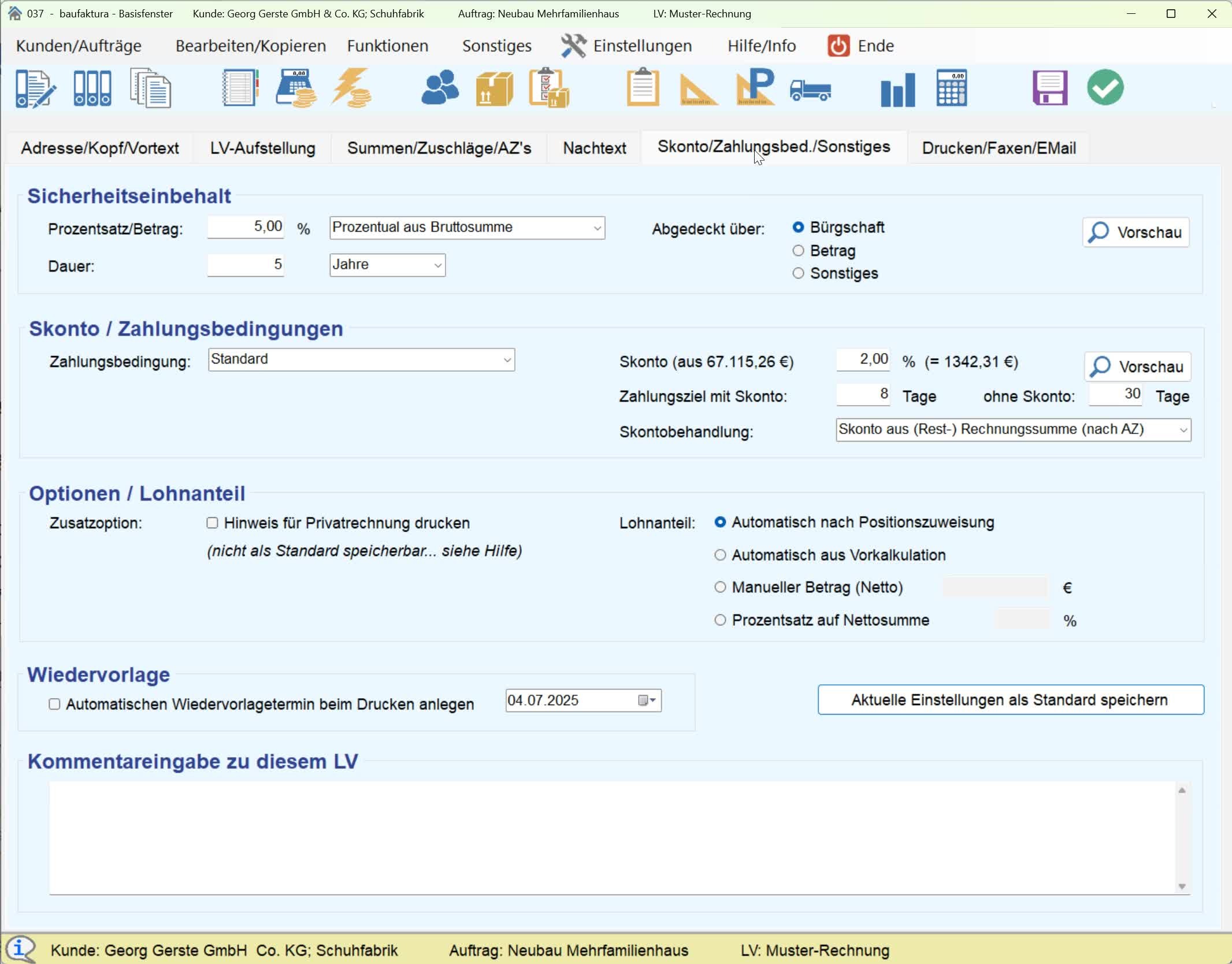Check automatic Wiedervorlagetermin beim Drucken option
Viewport: 1232px width, 964px height.
coord(54,704)
